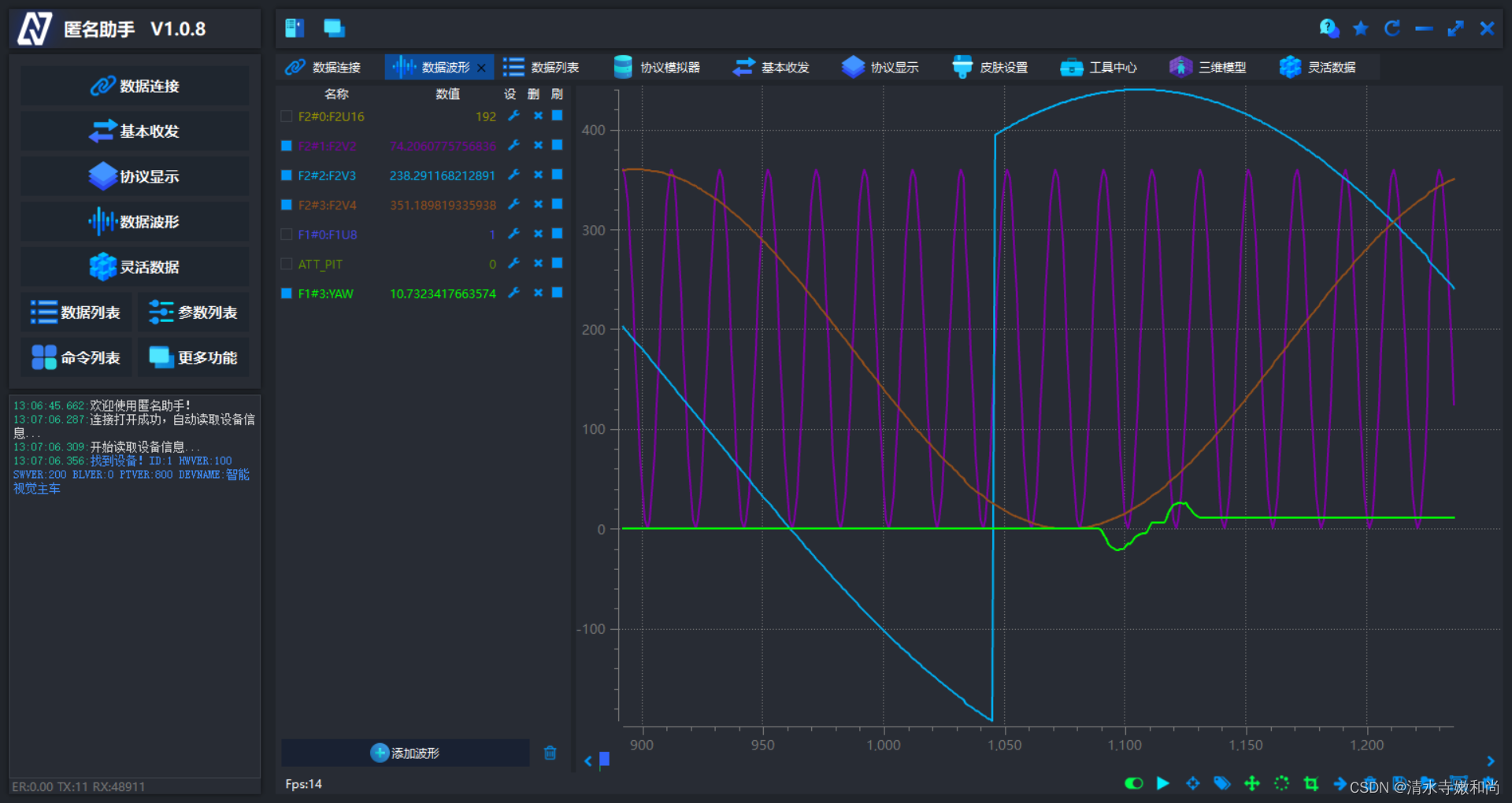Switch to the 协议模拟器 tab
1512x803 pixels.
(x=657, y=67)
